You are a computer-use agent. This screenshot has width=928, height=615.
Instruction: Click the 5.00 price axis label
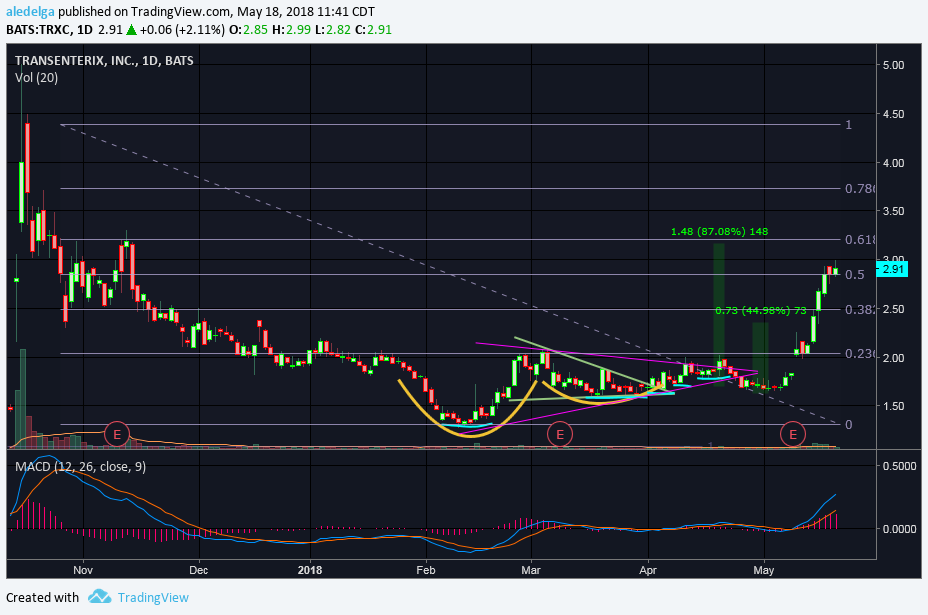(893, 65)
